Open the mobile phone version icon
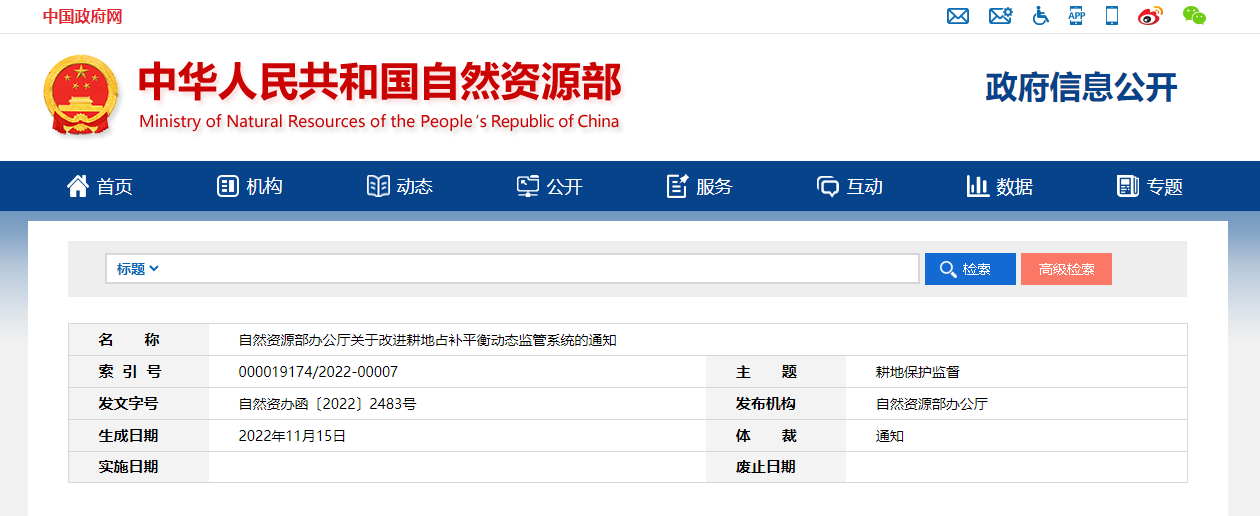Viewport: 1260px width, 516px height. click(x=1112, y=15)
